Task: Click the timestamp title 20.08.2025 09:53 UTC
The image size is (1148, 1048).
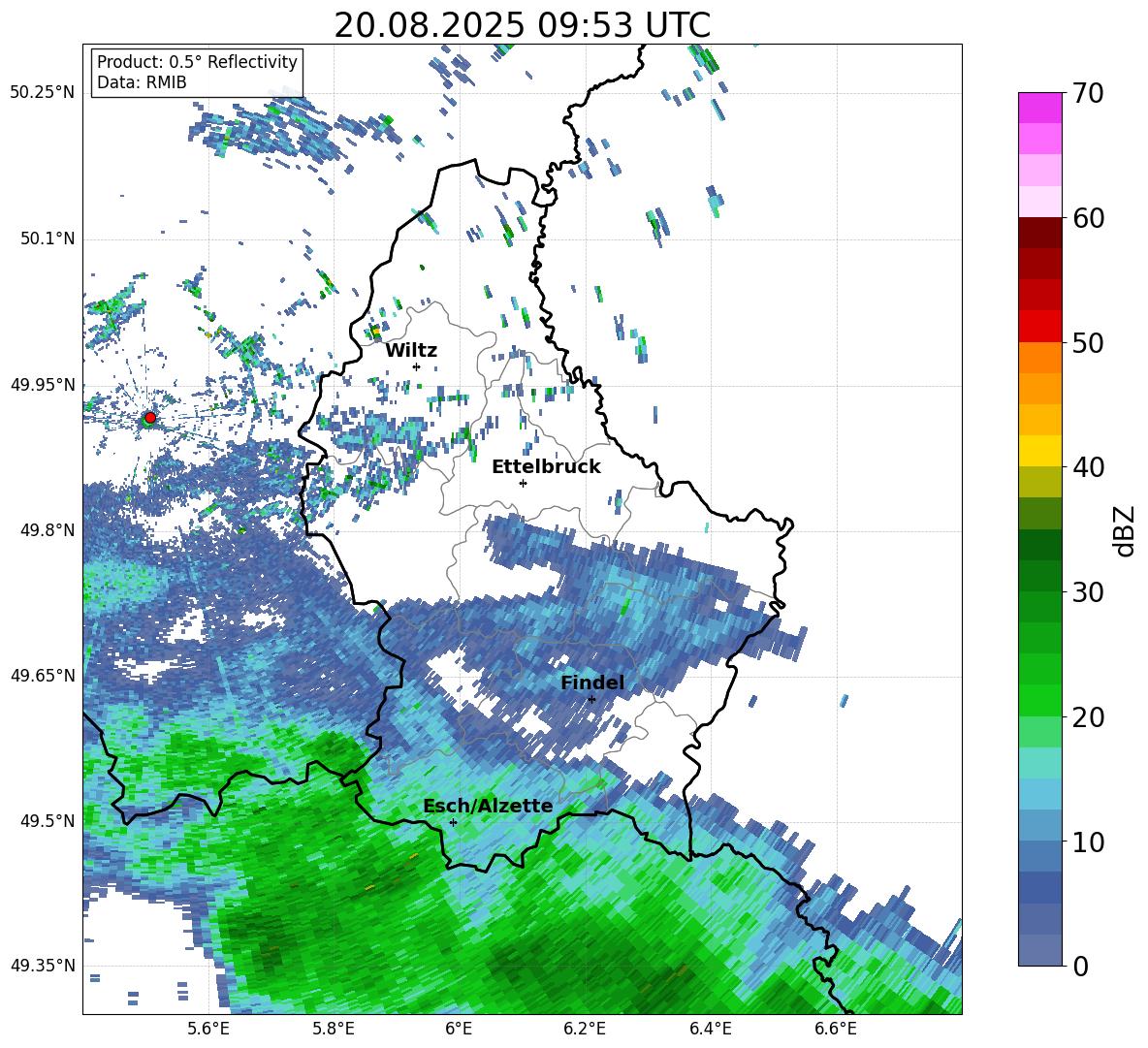Action: click(x=523, y=25)
